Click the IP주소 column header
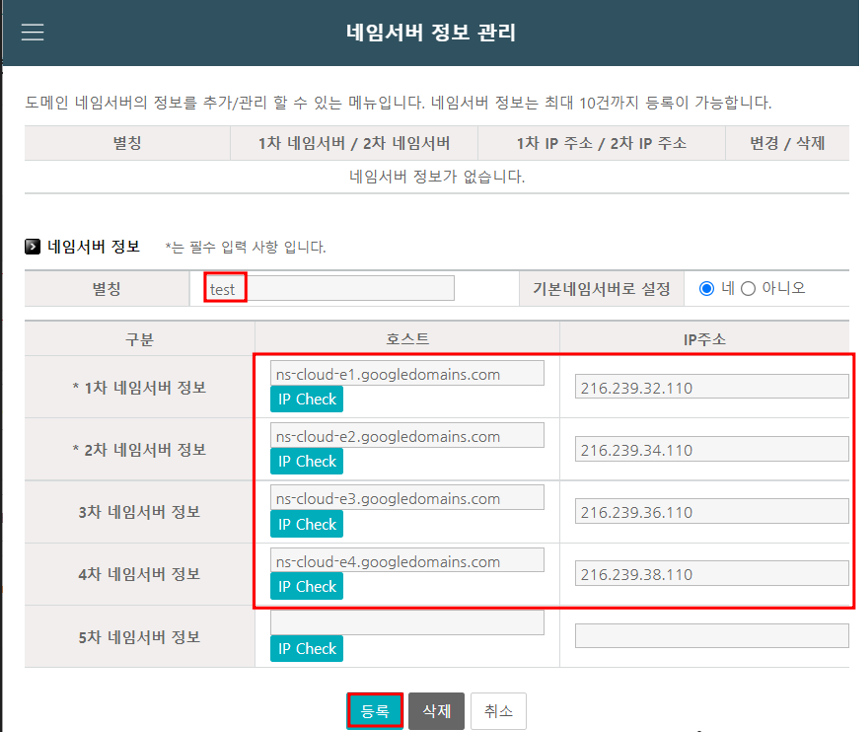859x732 pixels. tap(705, 339)
